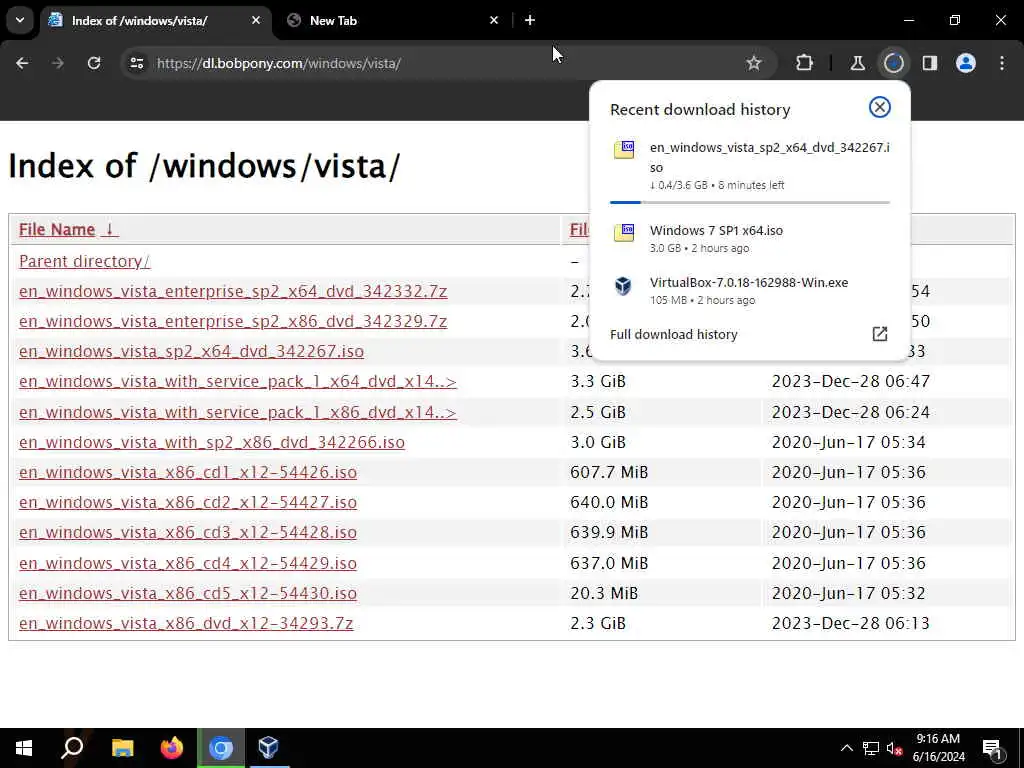
Task: Click Full download history link
Action: (x=673, y=334)
